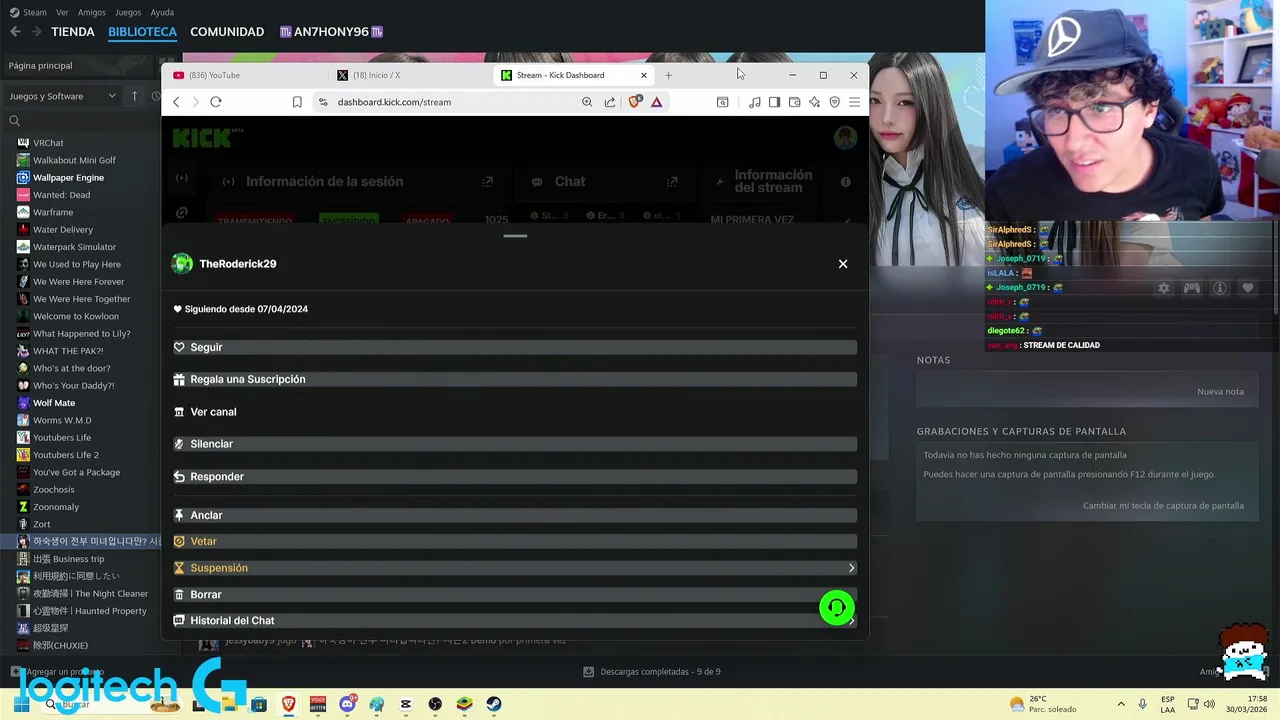
Task: Click the Steam sort ascending arrow
Action: point(134,96)
